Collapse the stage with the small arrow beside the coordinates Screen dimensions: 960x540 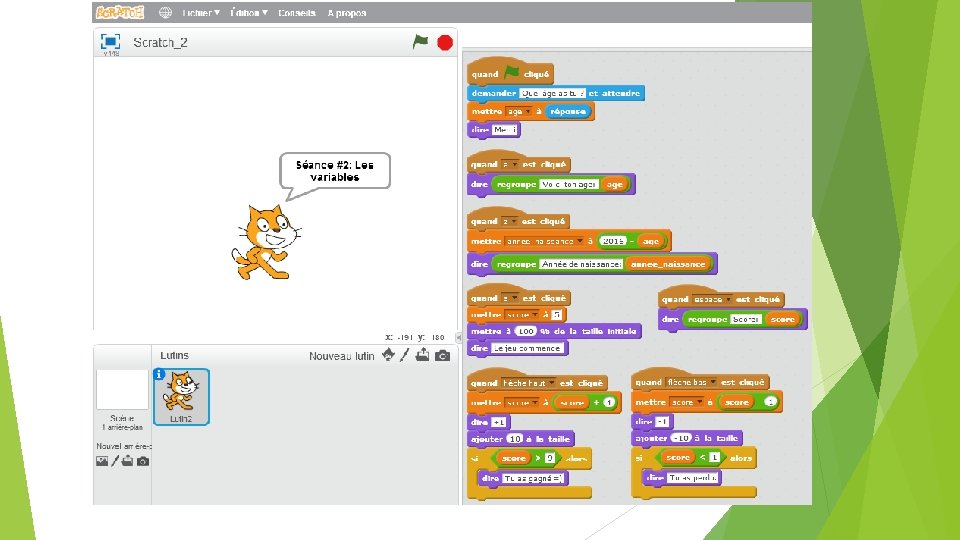point(459,337)
